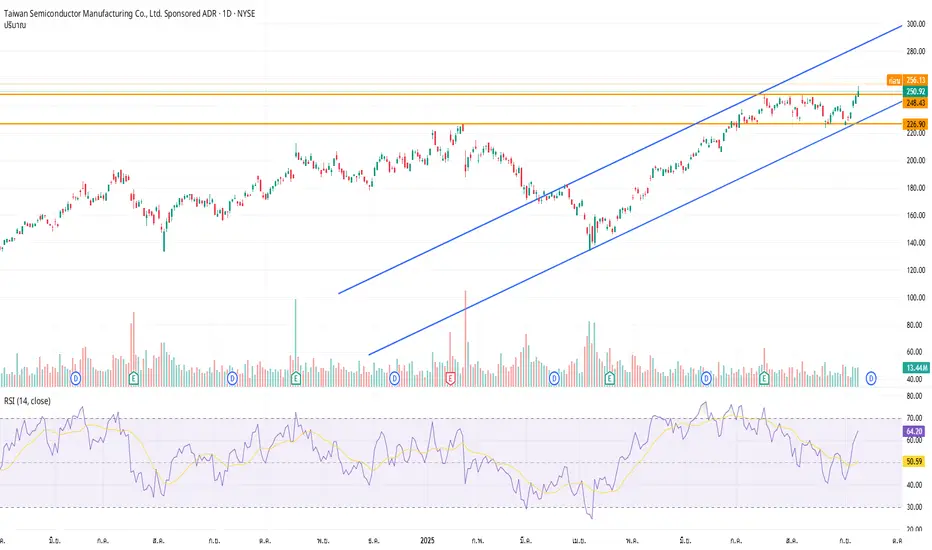Click the ปริมาณ volume legend label

tap(15, 26)
